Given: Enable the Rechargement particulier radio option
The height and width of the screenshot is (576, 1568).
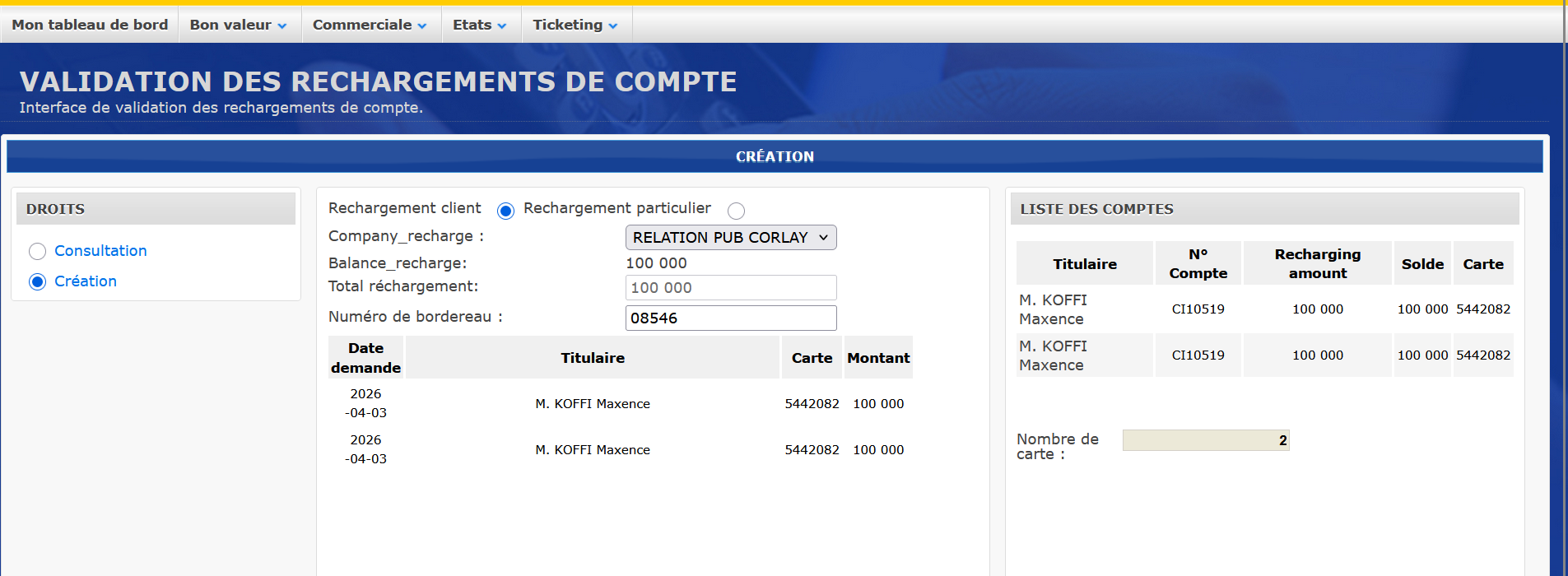Looking at the screenshot, I should pos(736,211).
